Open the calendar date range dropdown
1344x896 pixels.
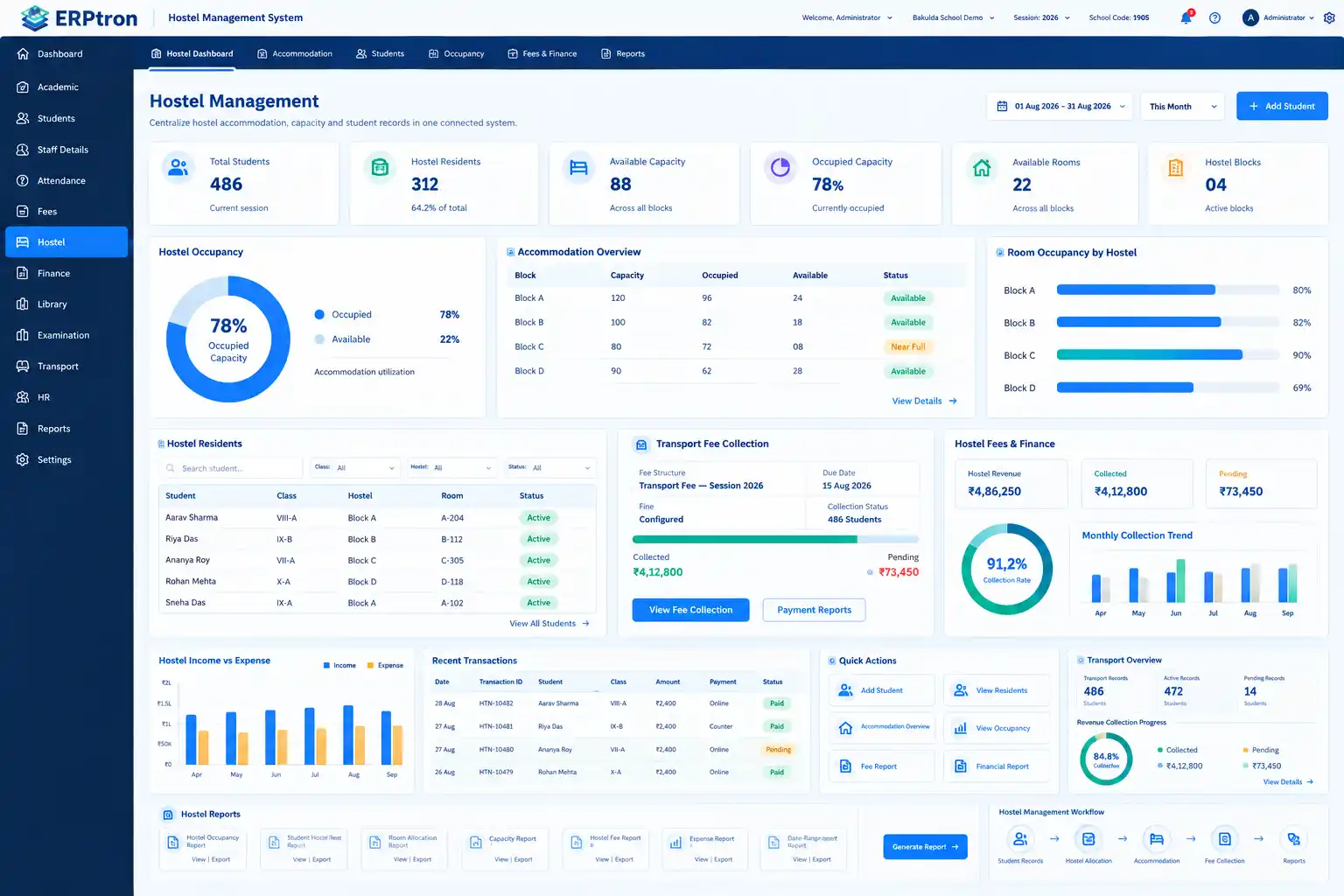pyautogui.click(x=1060, y=107)
